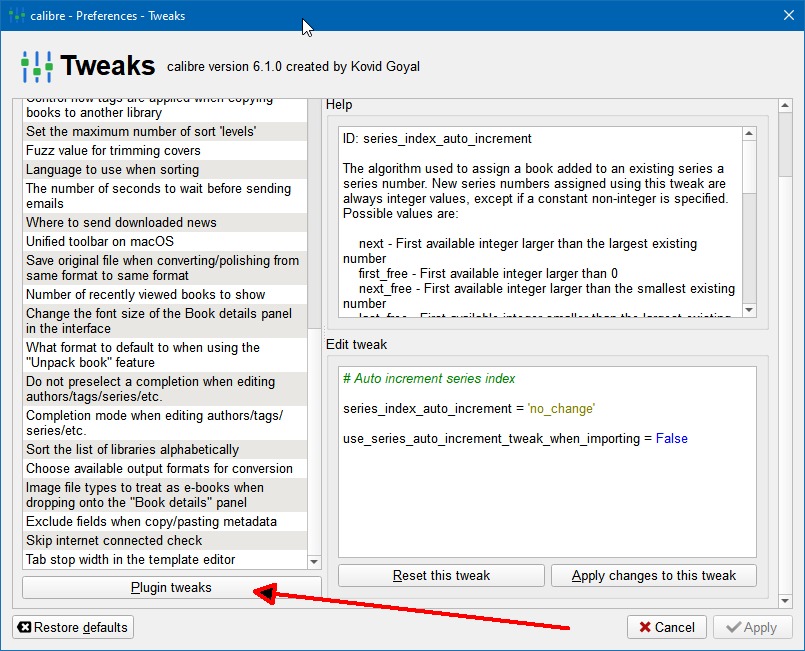Click the checkmark icon on Apply

(734, 627)
